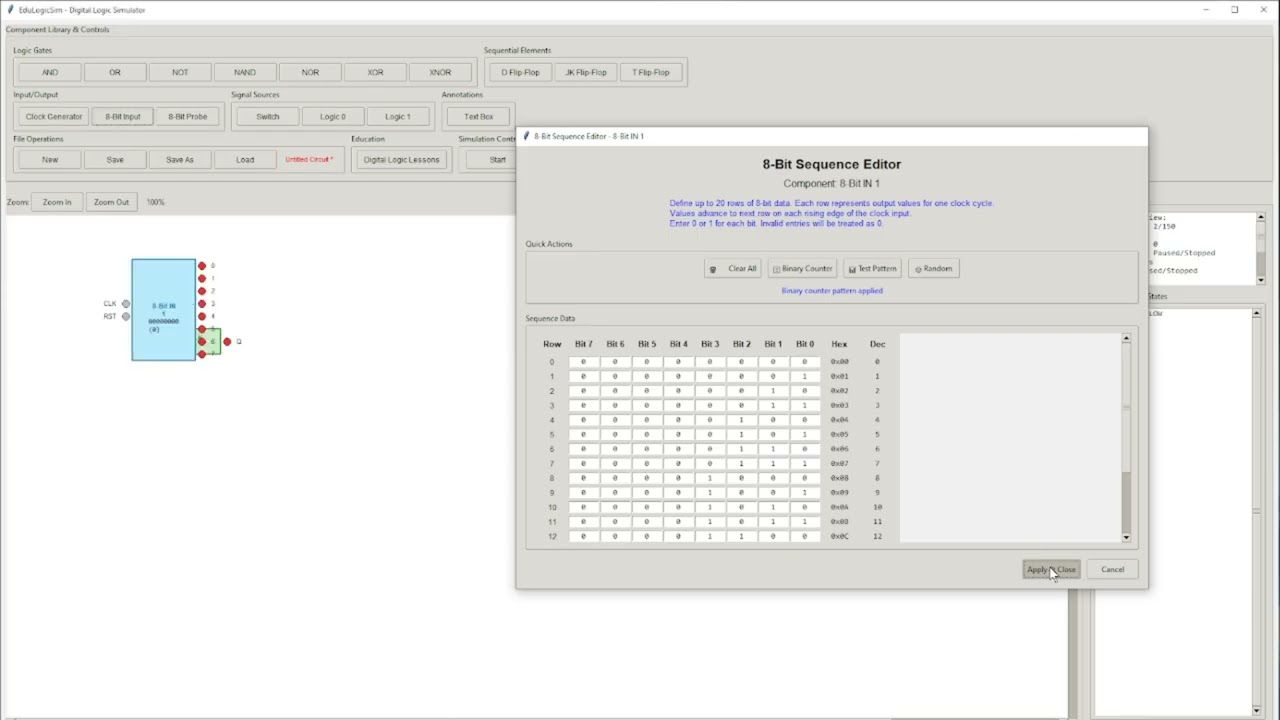This screenshot has width=1280, height=720.
Task: Add a Logic 0 signal source
Action: coord(332,116)
